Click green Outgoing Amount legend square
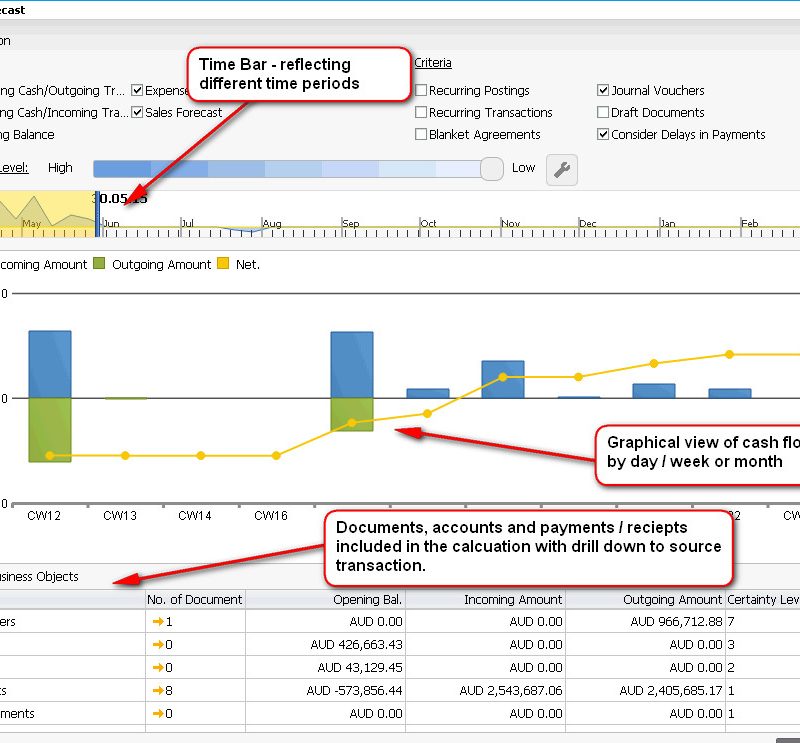 99,263
